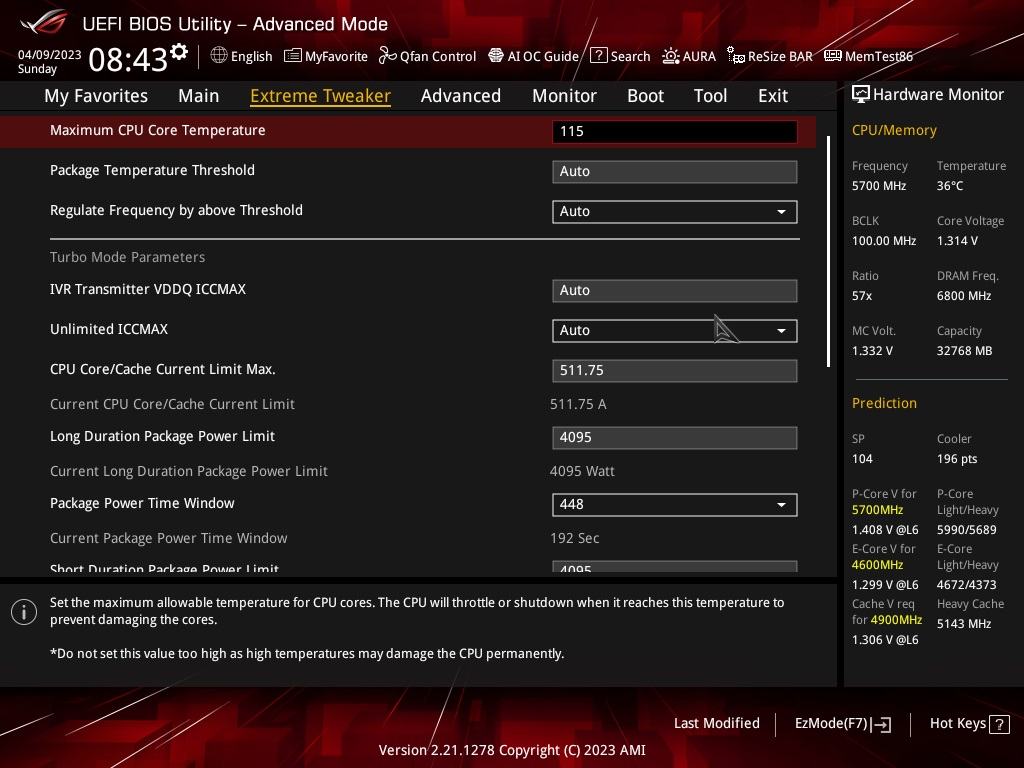Expand Regulate Frequency by above Threshold dropdown
1024x768 pixels.
(675, 212)
